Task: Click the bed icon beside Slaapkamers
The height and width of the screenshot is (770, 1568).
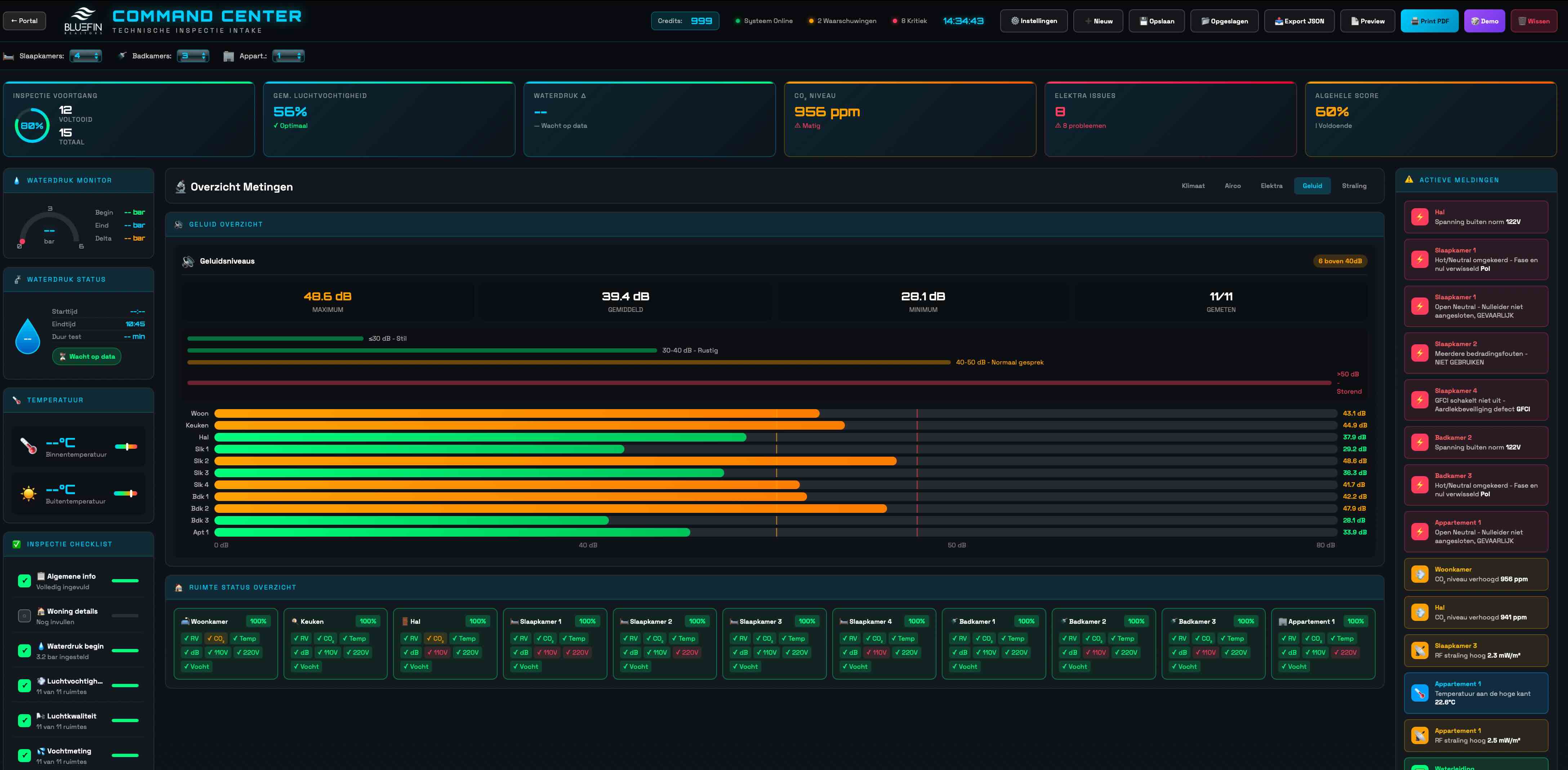Action: pos(9,57)
